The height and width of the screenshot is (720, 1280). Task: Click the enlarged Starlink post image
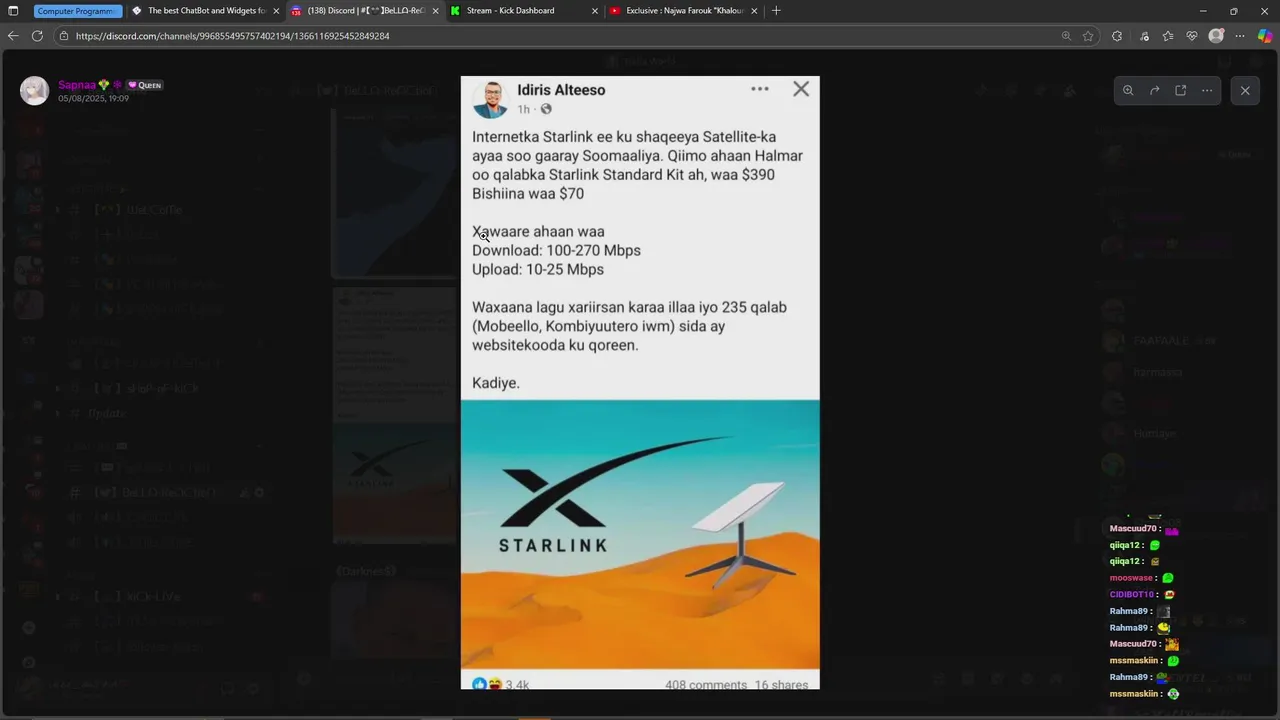[640, 382]
